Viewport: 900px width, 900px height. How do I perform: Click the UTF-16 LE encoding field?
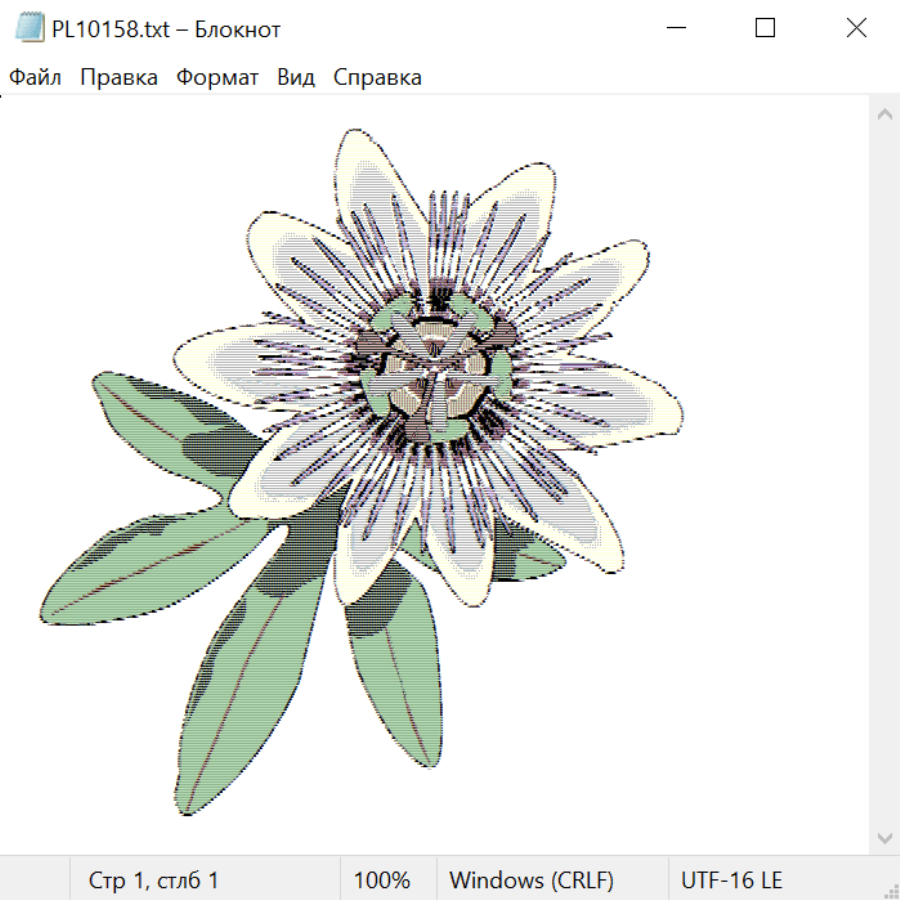click(731, 881)
